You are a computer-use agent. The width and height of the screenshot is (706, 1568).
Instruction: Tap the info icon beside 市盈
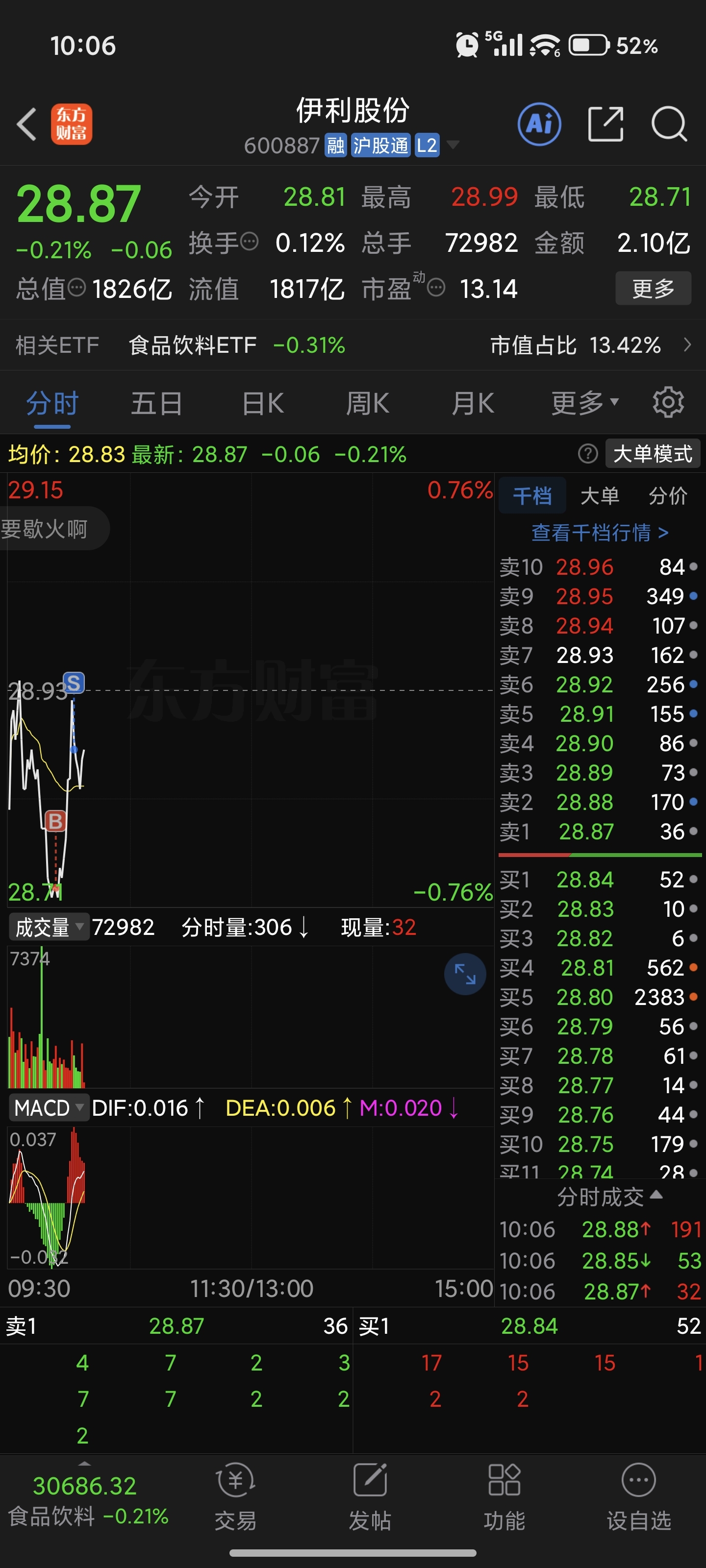pos(436,287)
